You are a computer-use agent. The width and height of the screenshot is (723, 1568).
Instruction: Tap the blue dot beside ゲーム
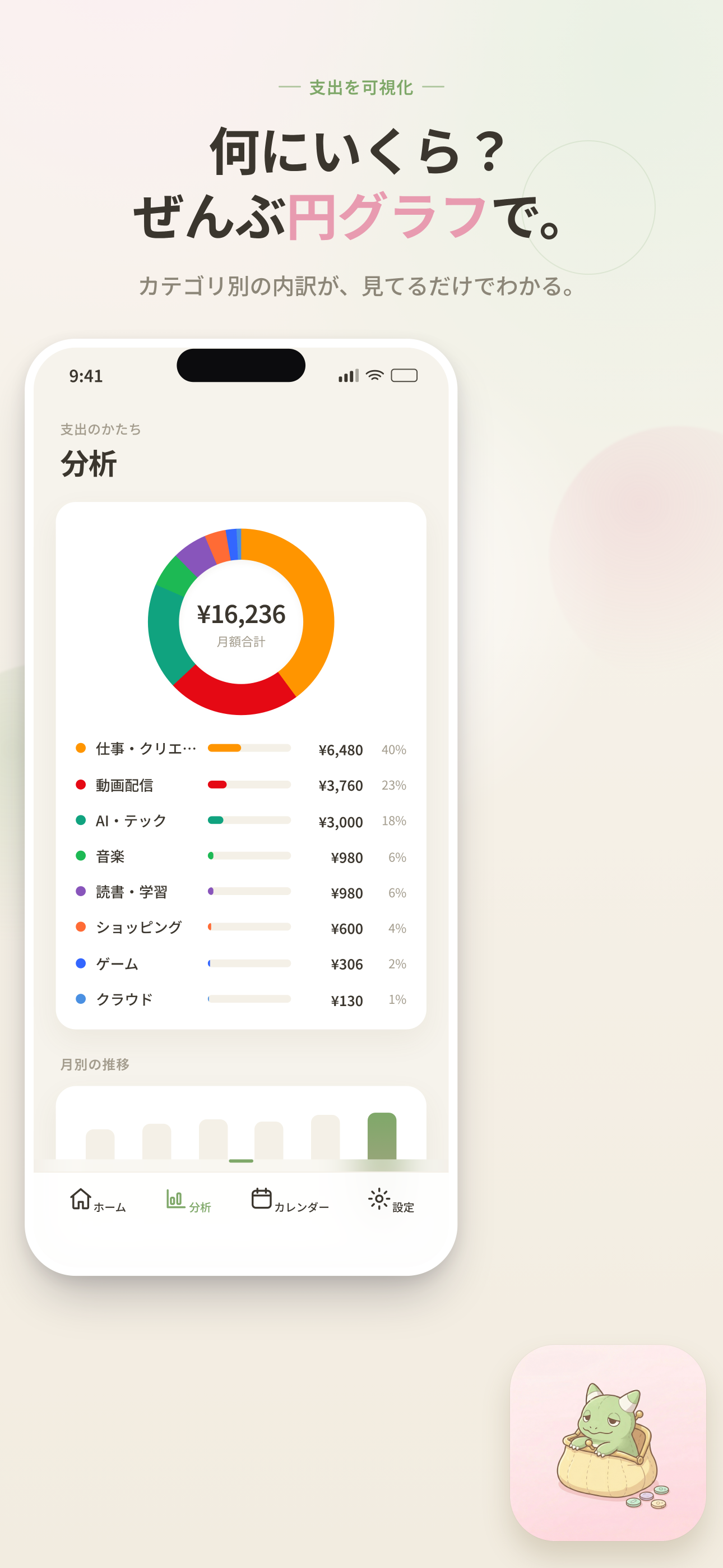(x=80, y=963)
